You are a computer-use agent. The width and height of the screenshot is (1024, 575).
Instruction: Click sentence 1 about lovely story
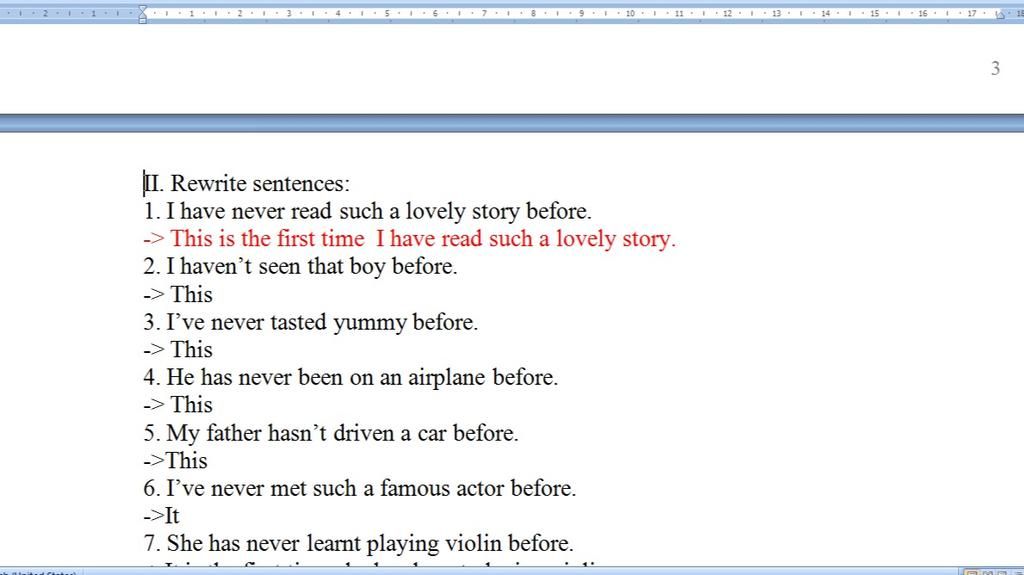click(x=368, y=211)
